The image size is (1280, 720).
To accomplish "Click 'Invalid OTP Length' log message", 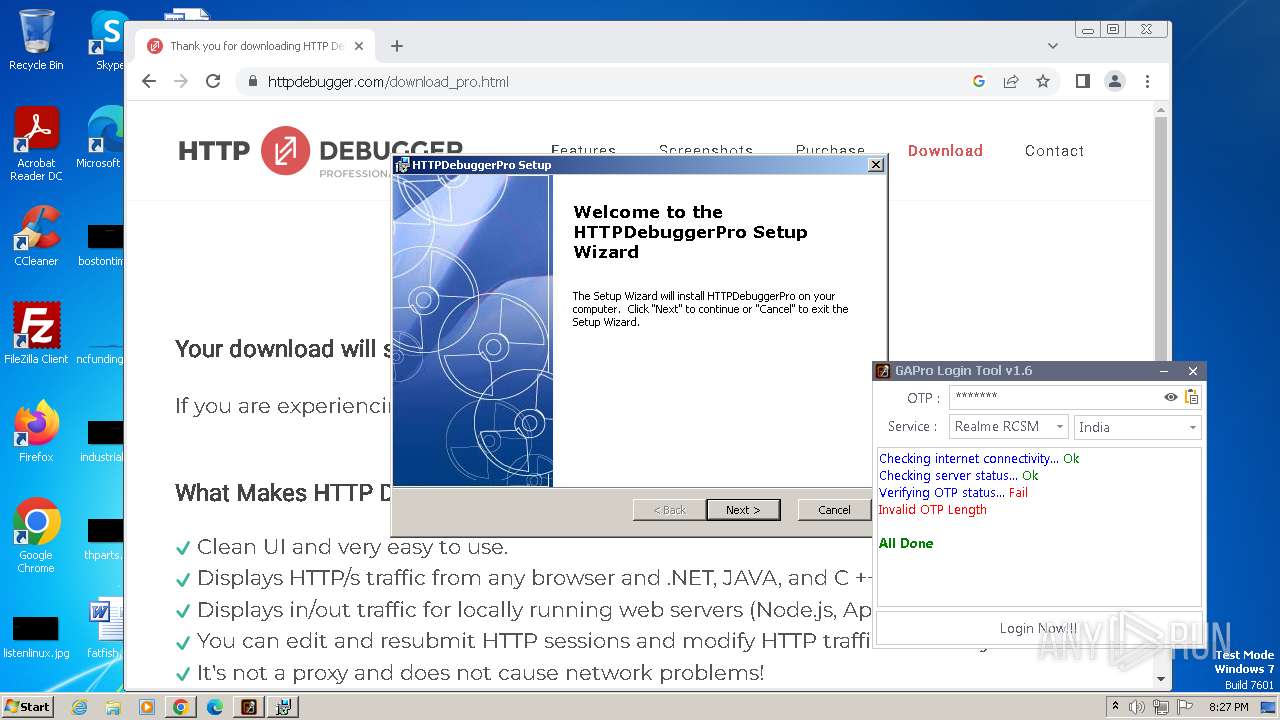I will click(932, 510).
